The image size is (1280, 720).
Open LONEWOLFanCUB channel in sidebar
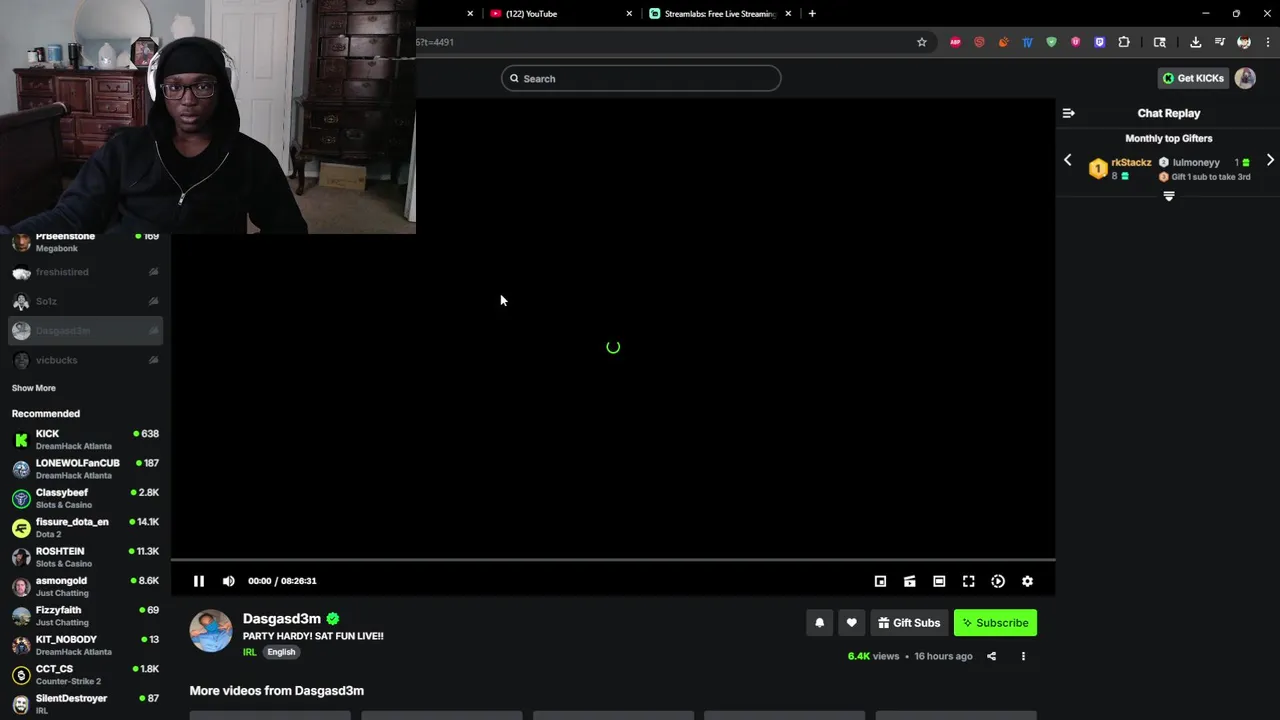85,469
